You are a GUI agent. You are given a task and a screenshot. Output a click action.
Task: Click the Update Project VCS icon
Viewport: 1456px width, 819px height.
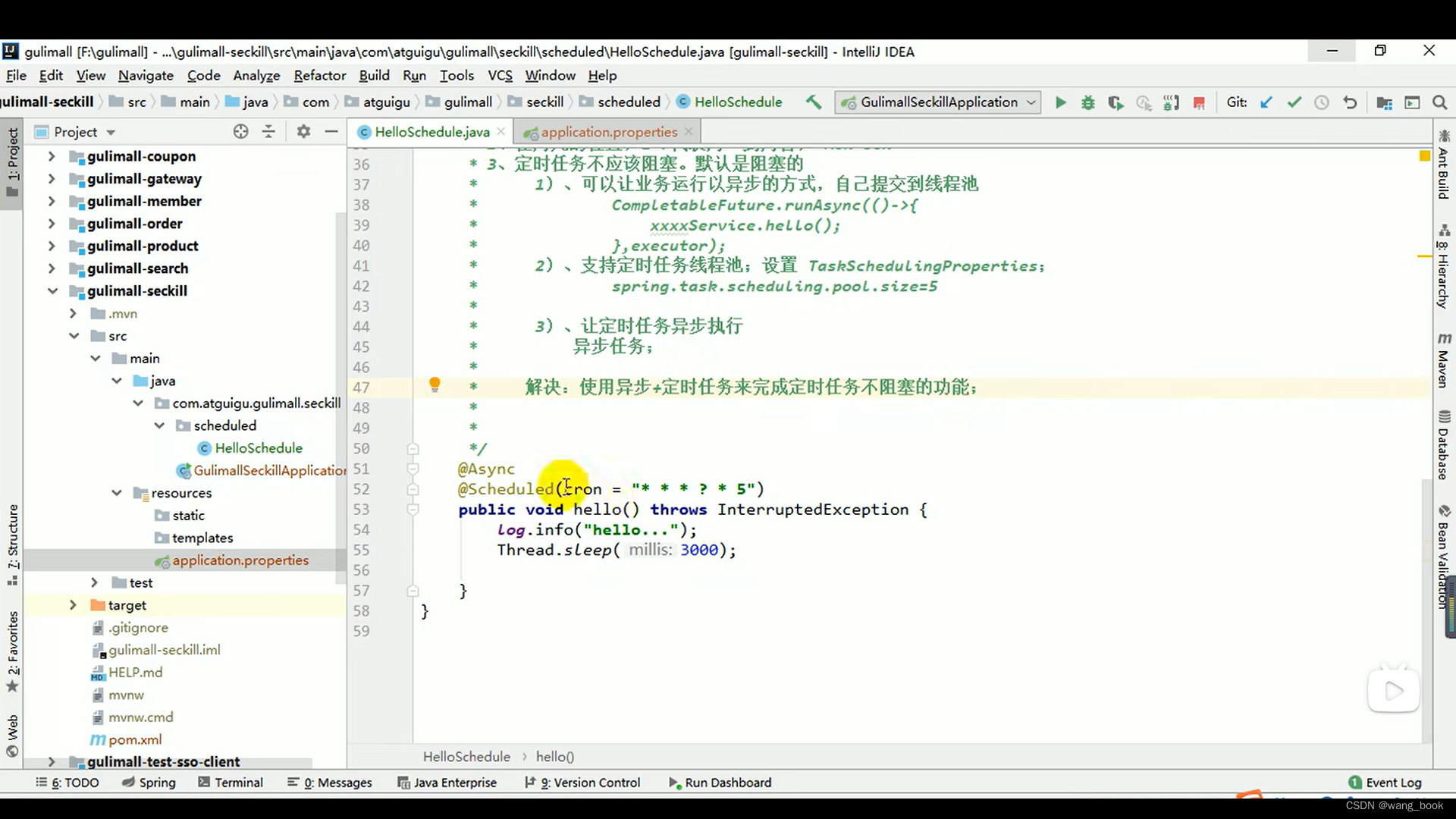[x=1265, y=102]
